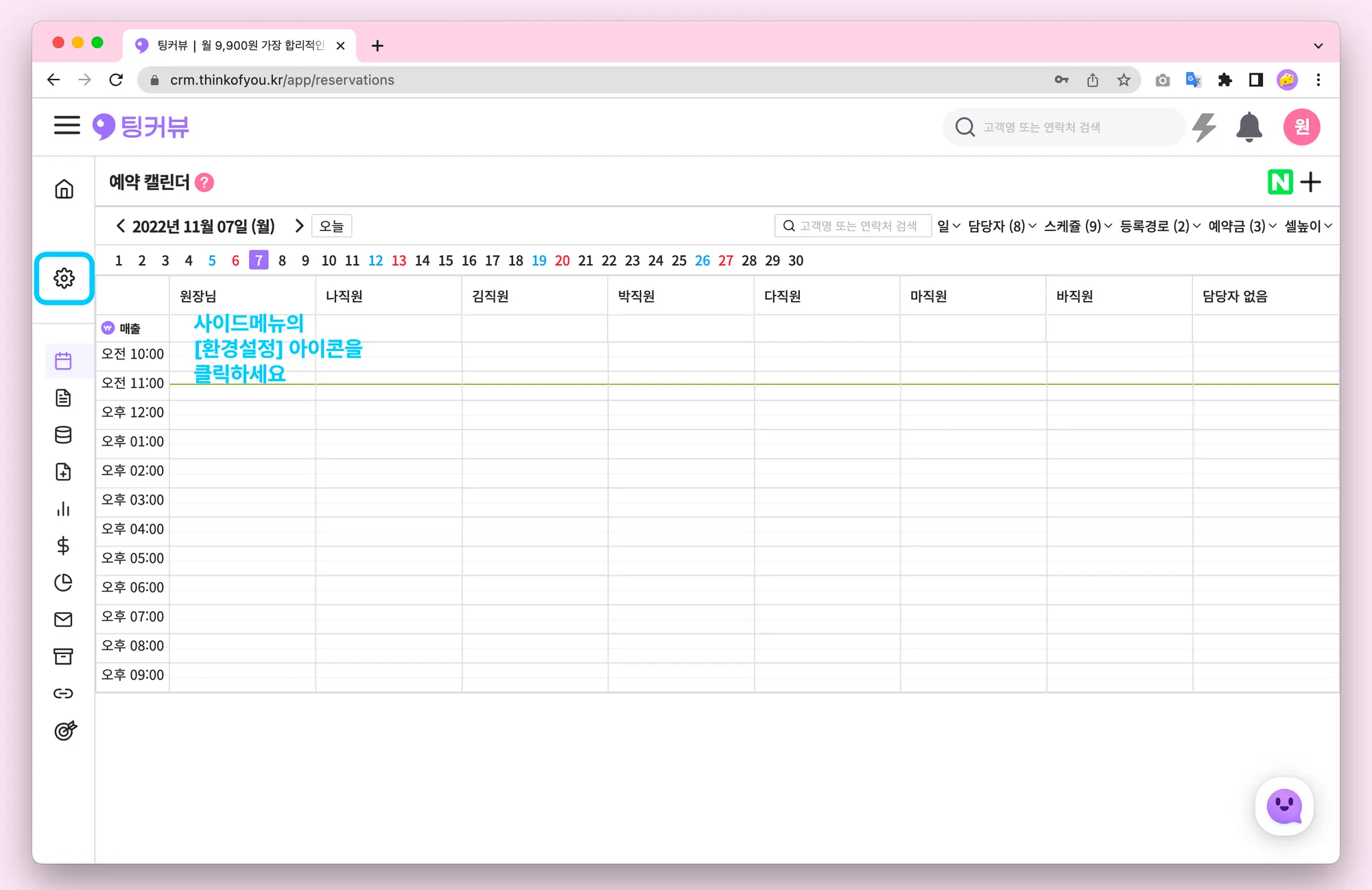Open the 예약금 (3) dropdown

point(1242,226)
